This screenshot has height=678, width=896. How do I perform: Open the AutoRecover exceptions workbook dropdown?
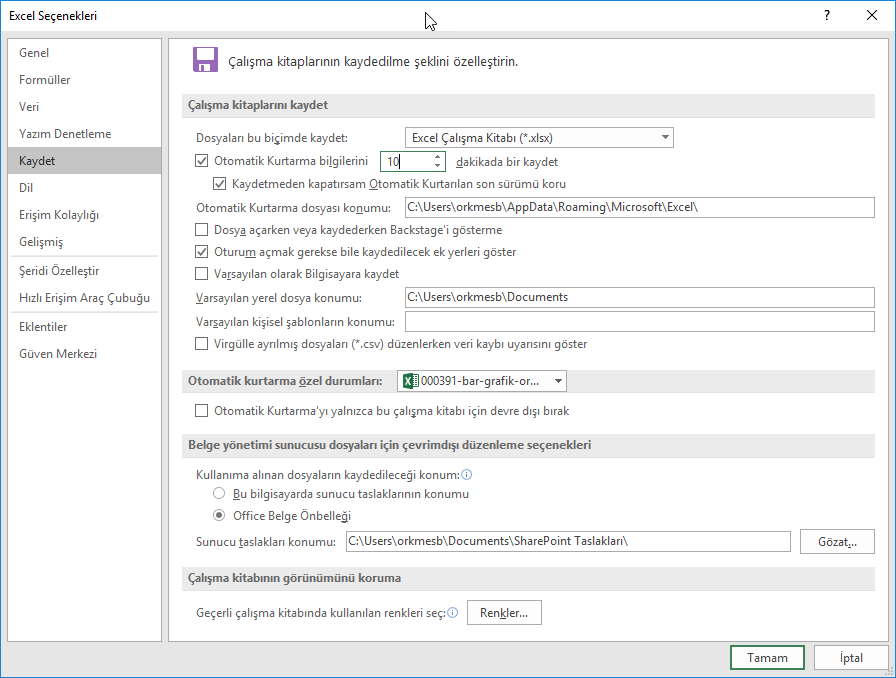(482, 381)
